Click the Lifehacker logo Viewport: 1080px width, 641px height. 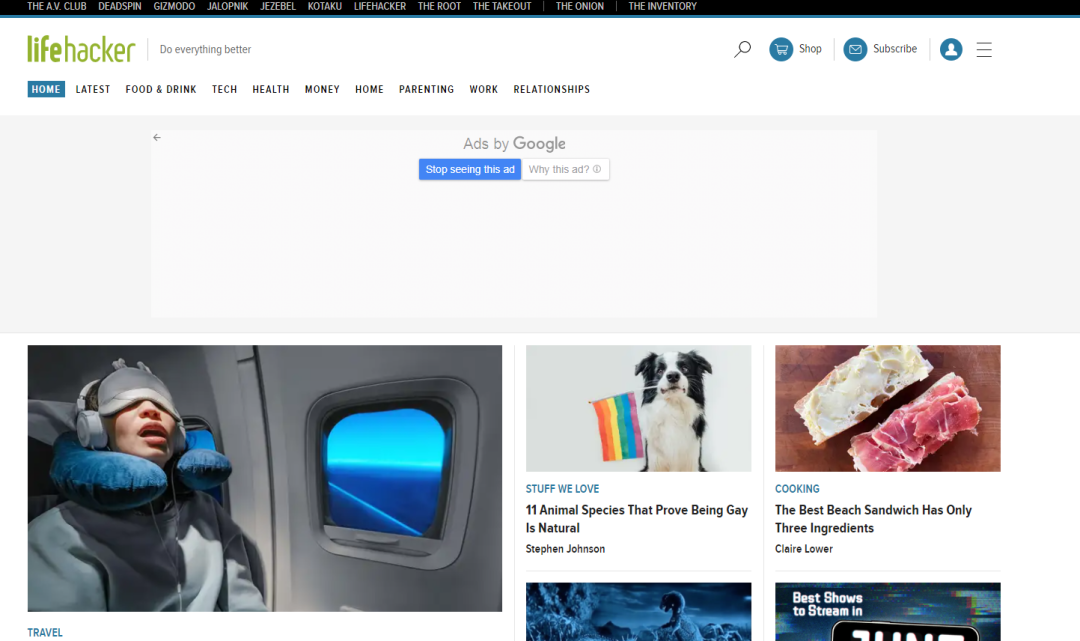[x=81, y=49]
